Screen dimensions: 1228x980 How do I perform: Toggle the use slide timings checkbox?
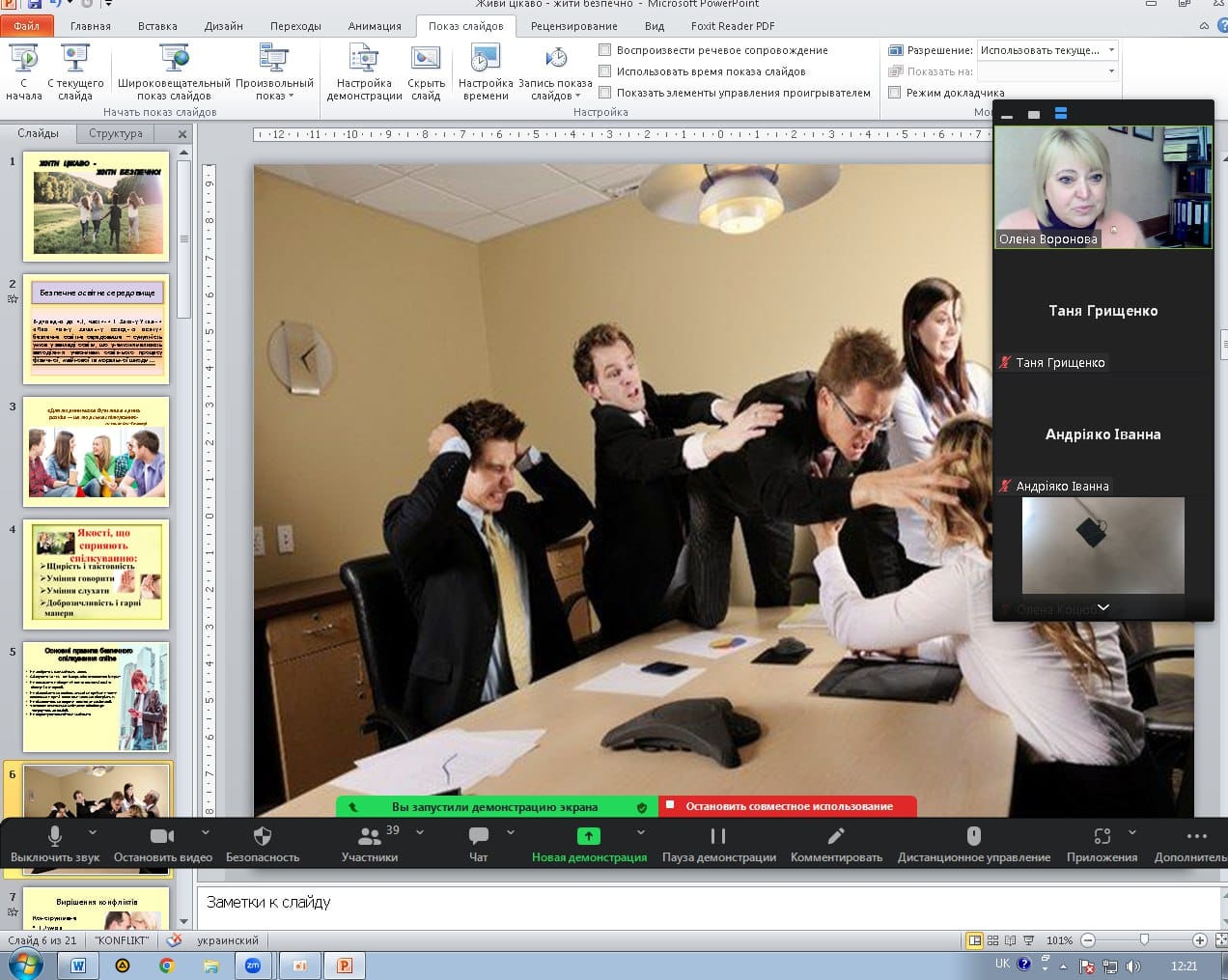(605, 71)
